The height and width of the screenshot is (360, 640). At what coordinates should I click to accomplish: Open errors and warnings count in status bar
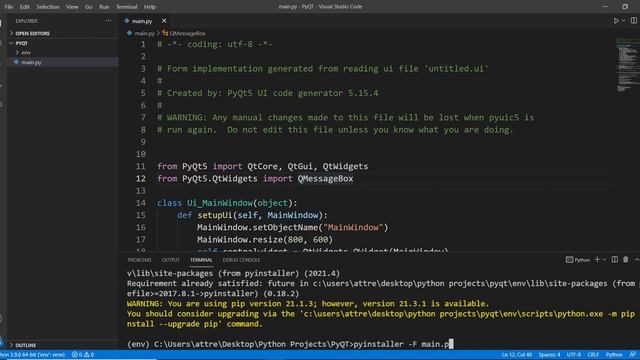tap(83, 355)
